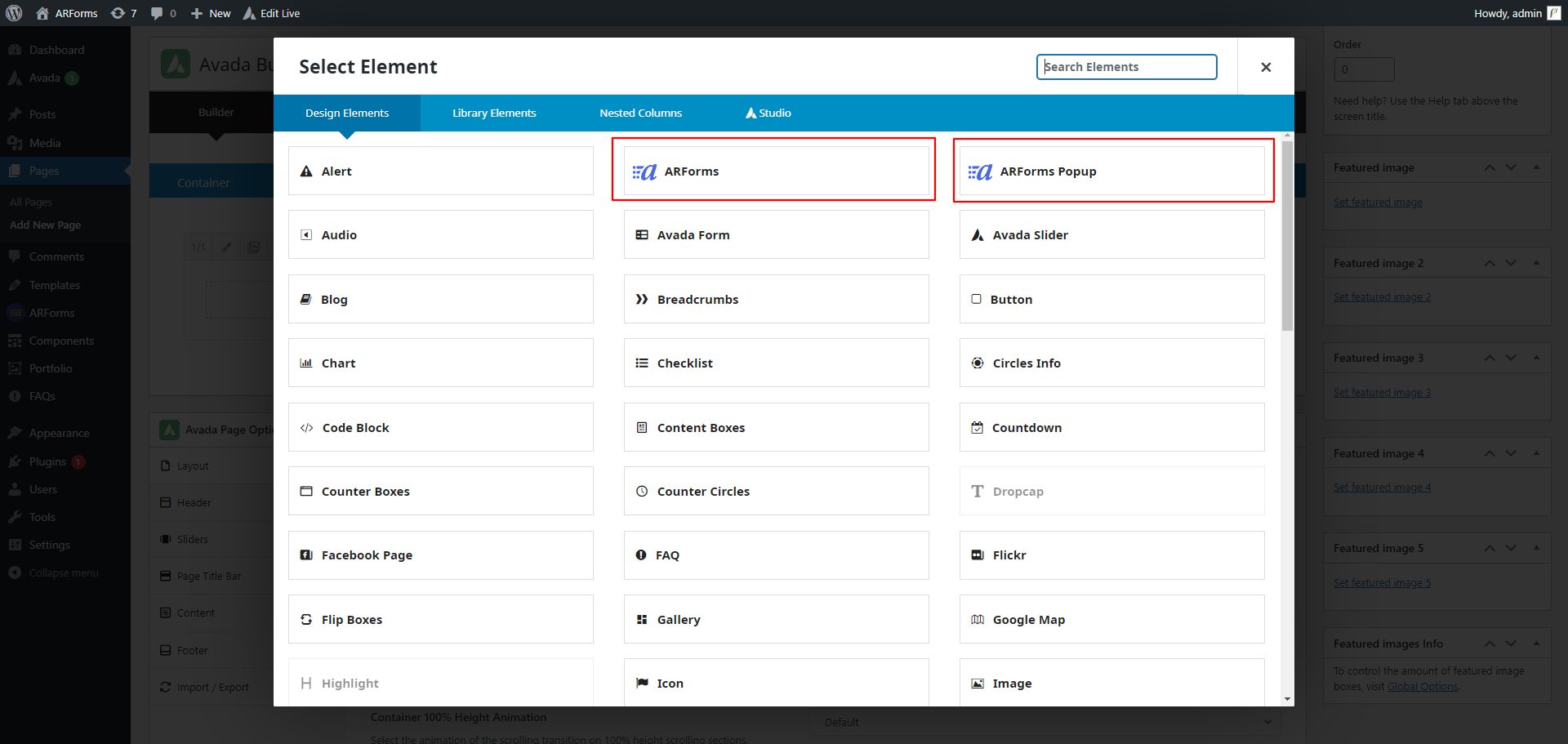The width and height of the screenshot is (1568, 744).
Task: Choose the Countdown element icon
Action: point(977,428)
